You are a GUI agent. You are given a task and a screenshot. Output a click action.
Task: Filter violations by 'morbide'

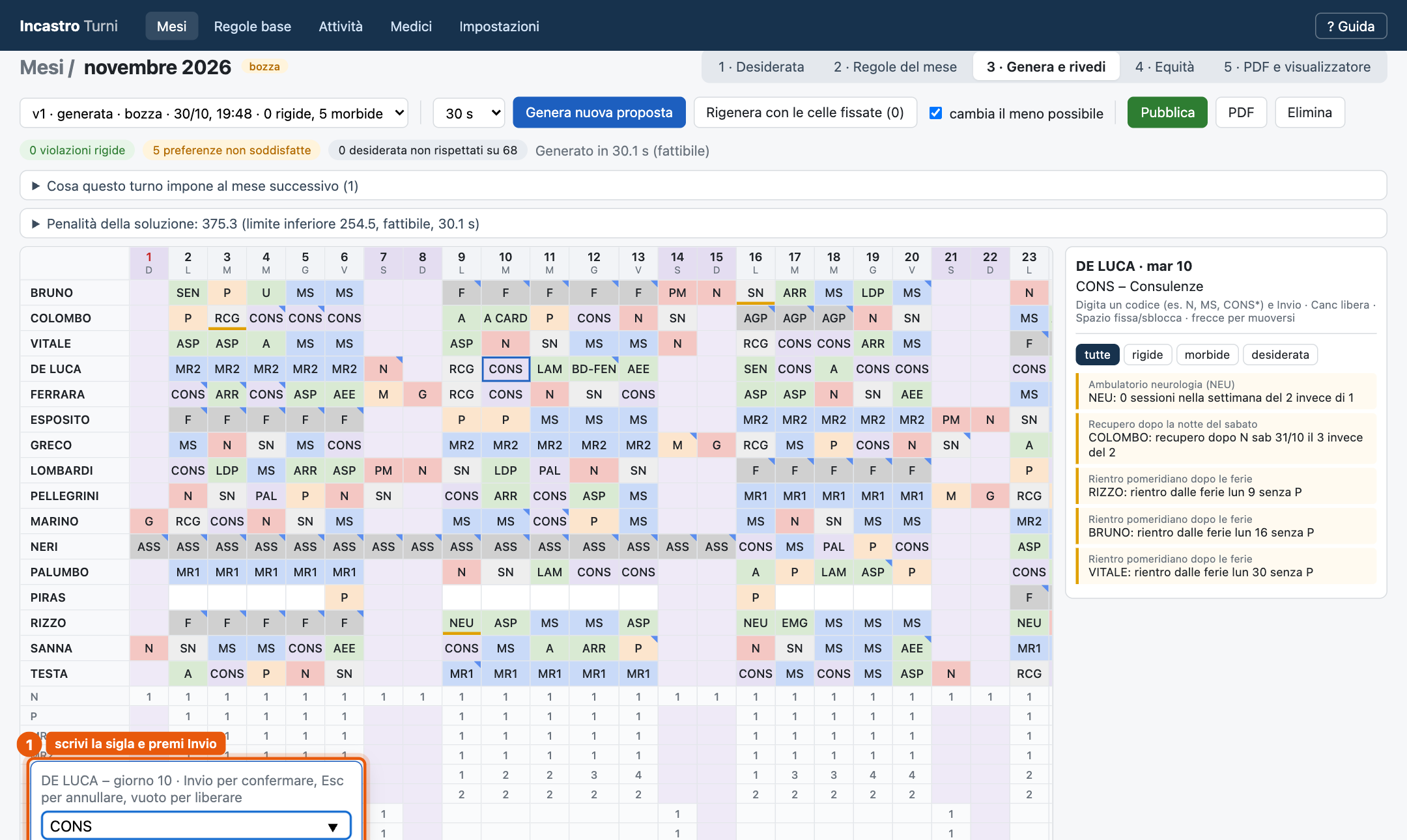1206,354
